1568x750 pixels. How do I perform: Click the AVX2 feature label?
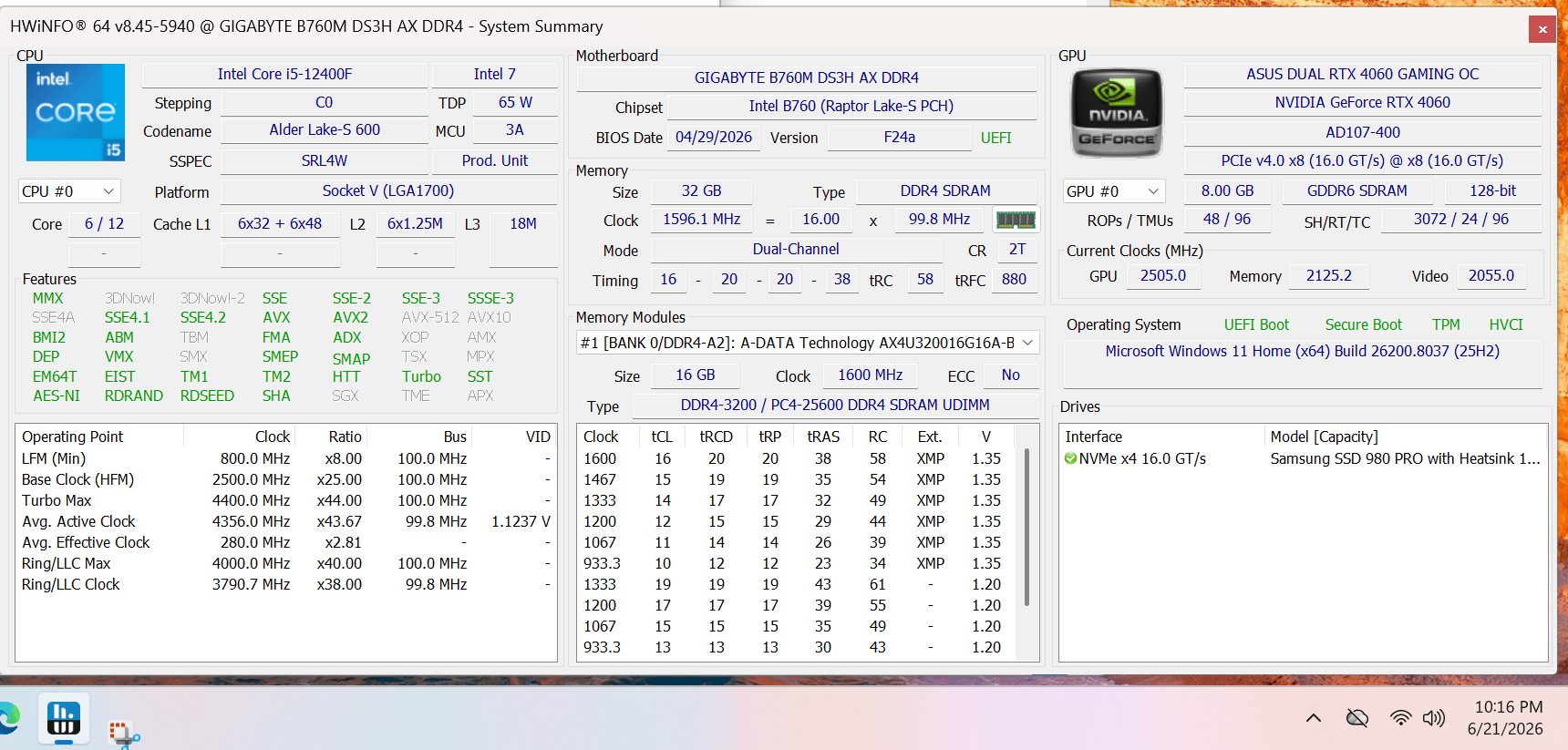coord(351,317)
